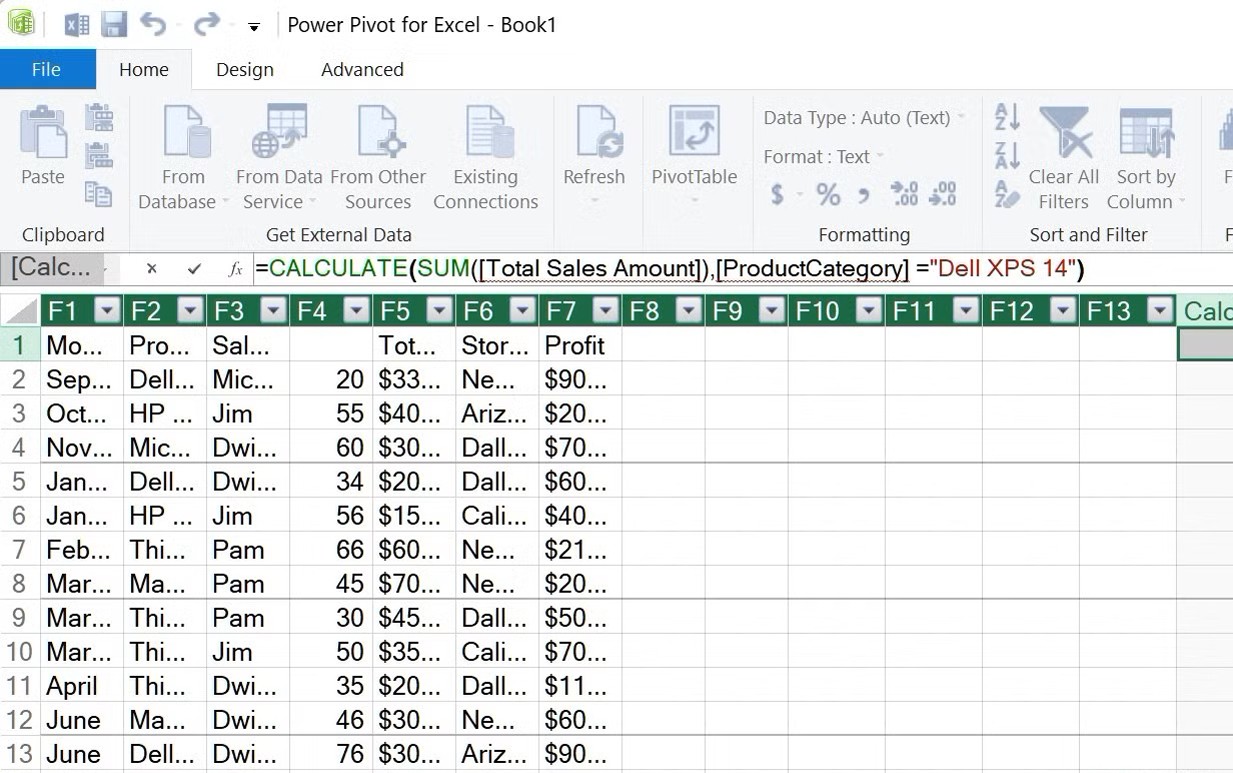Open the F1 column filter dropdown
This screenshot has width=1233, height=773.
point(107,311)
